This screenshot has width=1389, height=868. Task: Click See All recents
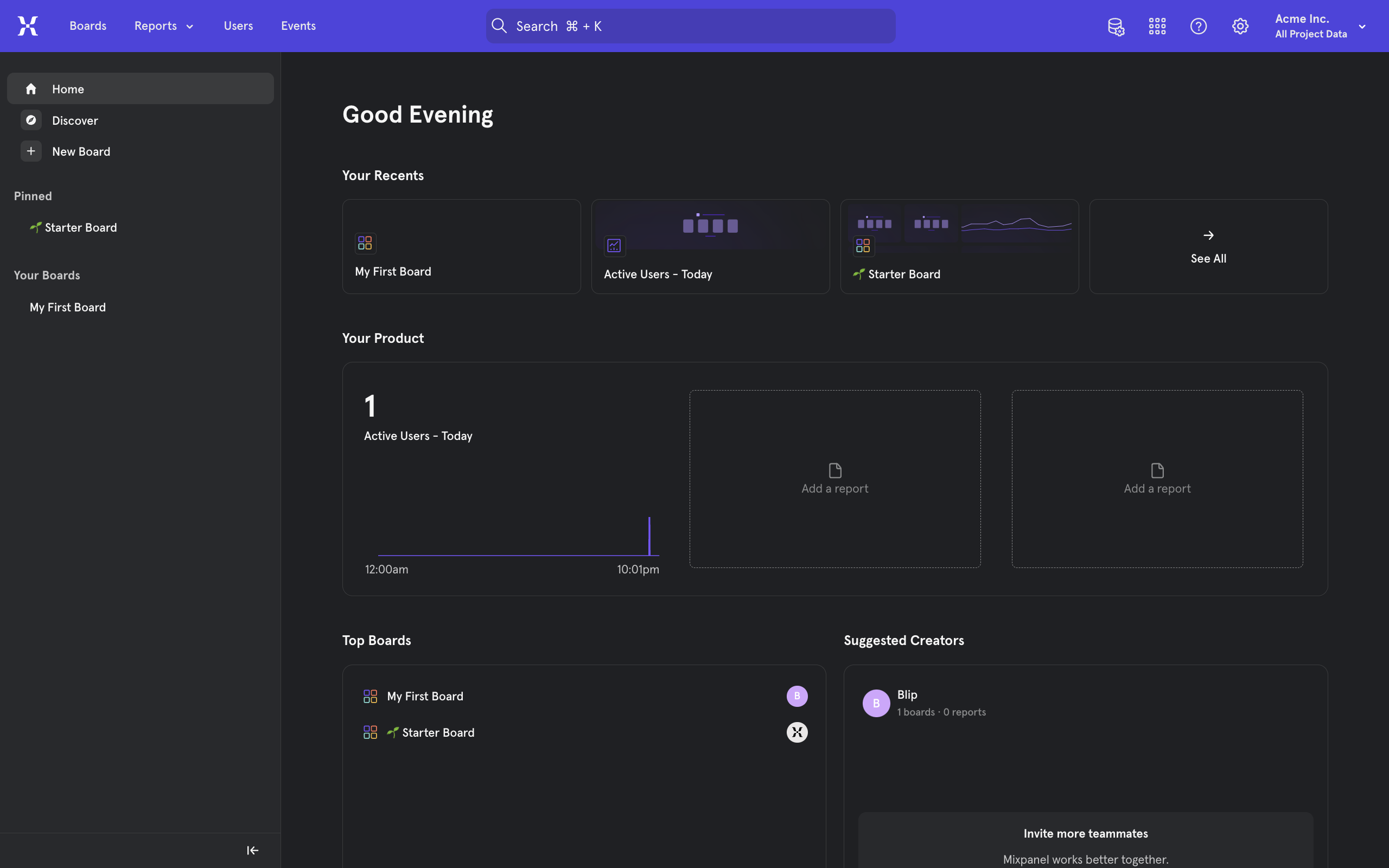(1208, 246)
